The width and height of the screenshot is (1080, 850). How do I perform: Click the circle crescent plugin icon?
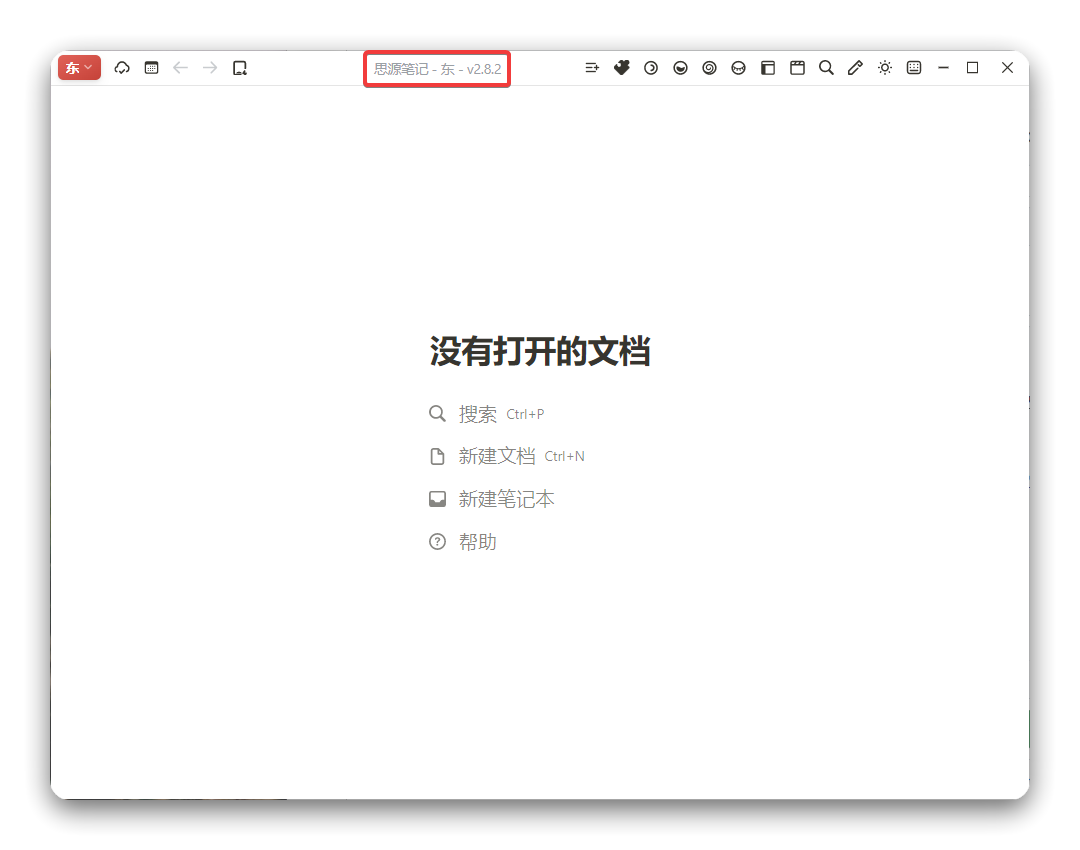(651, 68)
